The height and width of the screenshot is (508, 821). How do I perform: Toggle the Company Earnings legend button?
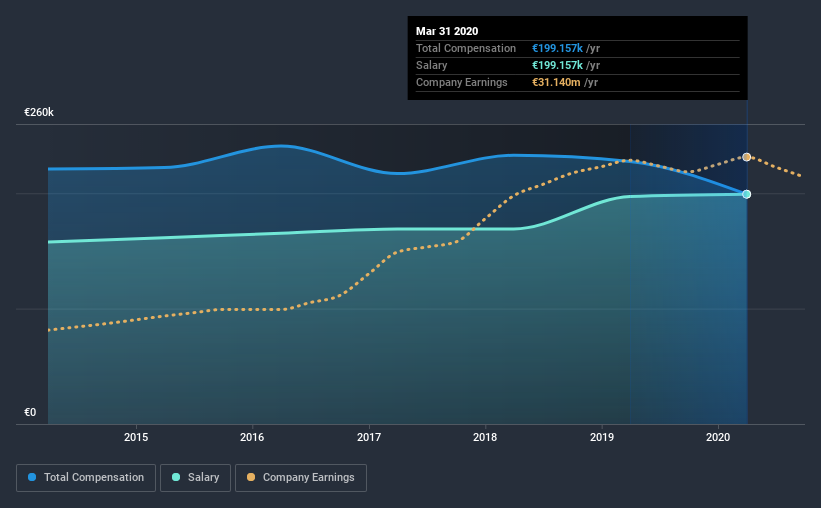[x=301, y=478]
